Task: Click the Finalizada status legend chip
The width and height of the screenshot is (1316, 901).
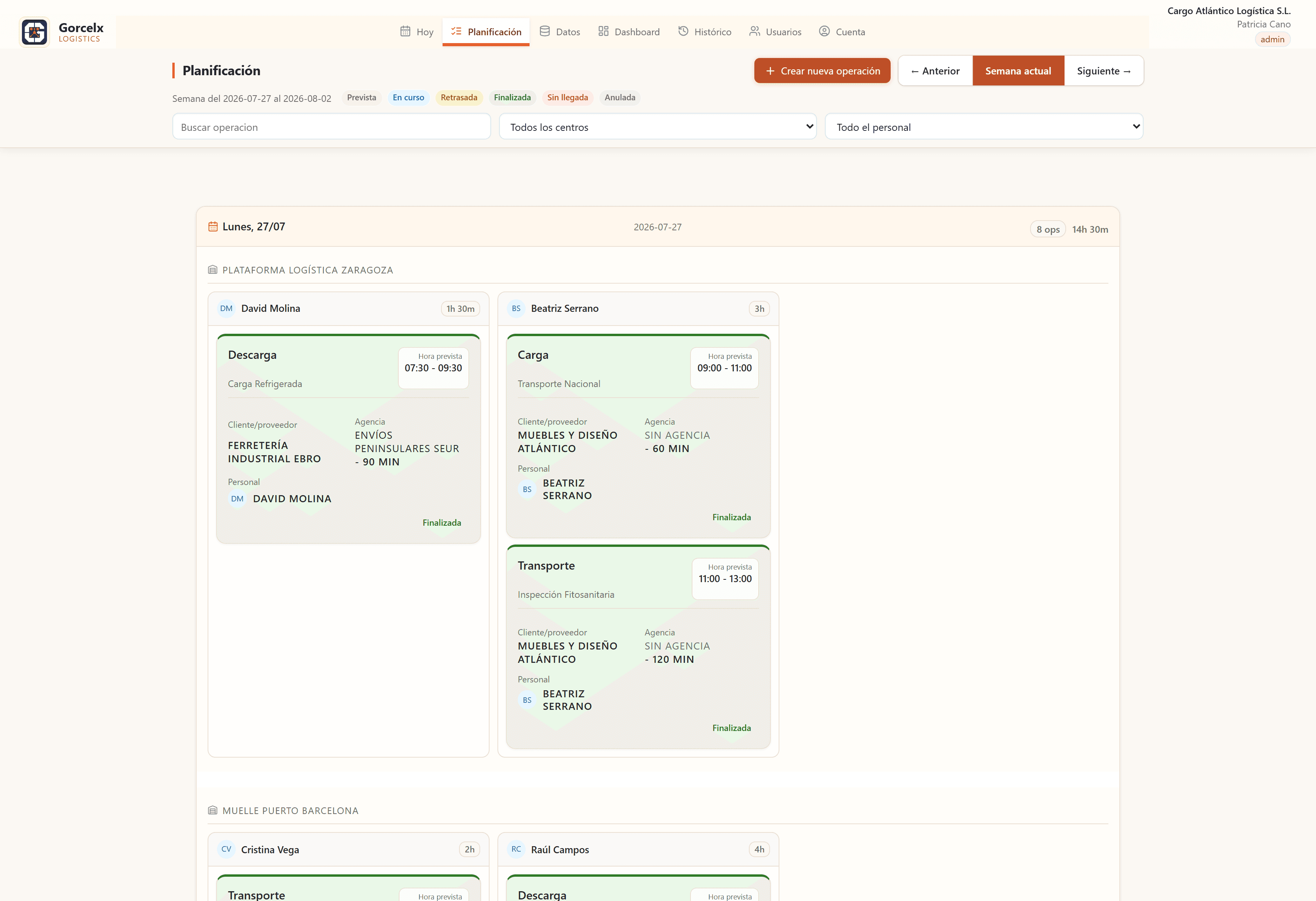Action: pos(512,98)
